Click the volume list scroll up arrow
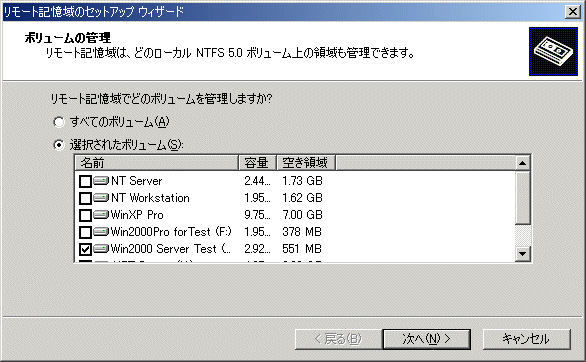This screenshot has width=586, height=362. click(522, 163)
